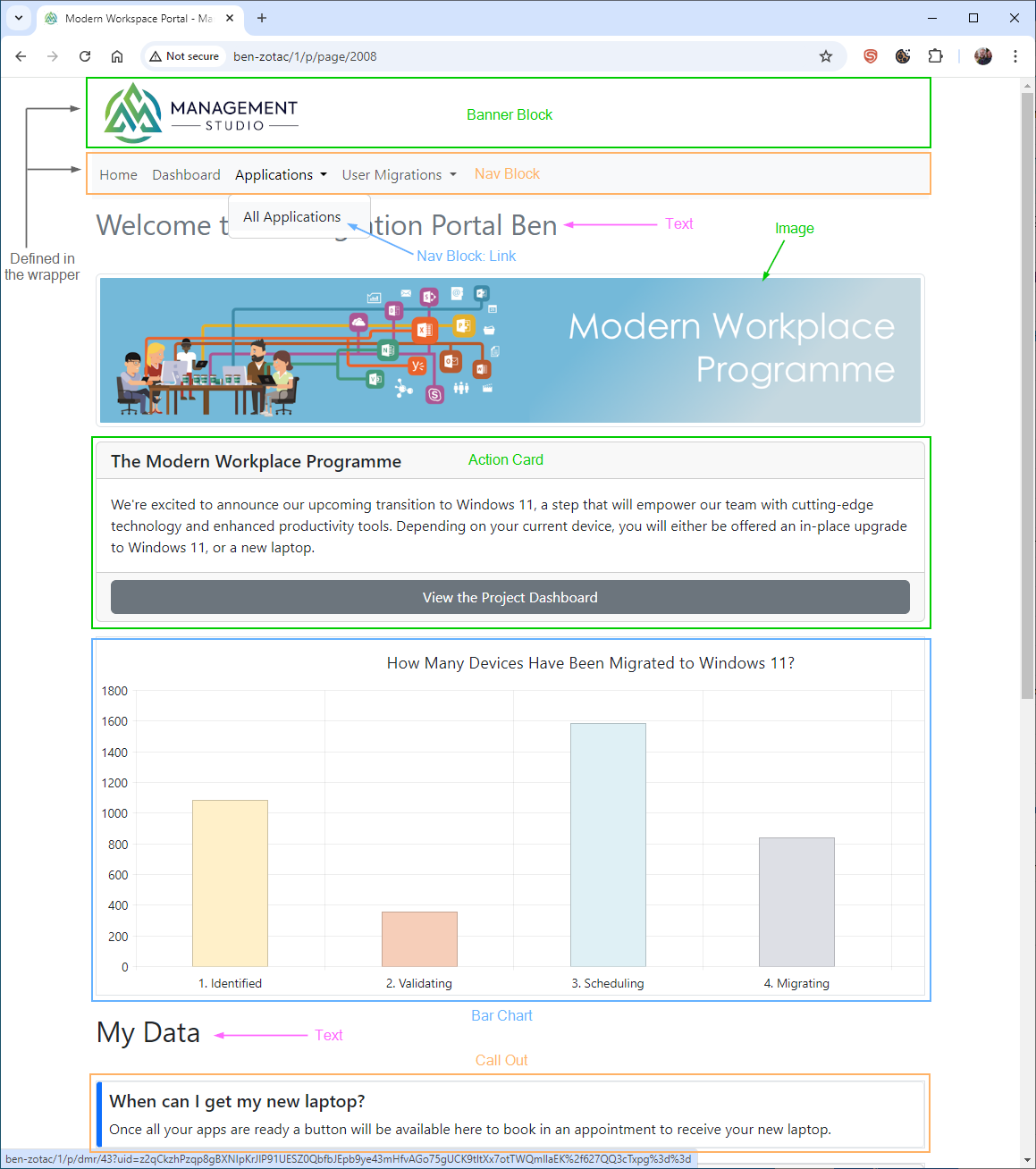
Task: Close the Modern Workspace Portal tab
Action: coord(230,18)
